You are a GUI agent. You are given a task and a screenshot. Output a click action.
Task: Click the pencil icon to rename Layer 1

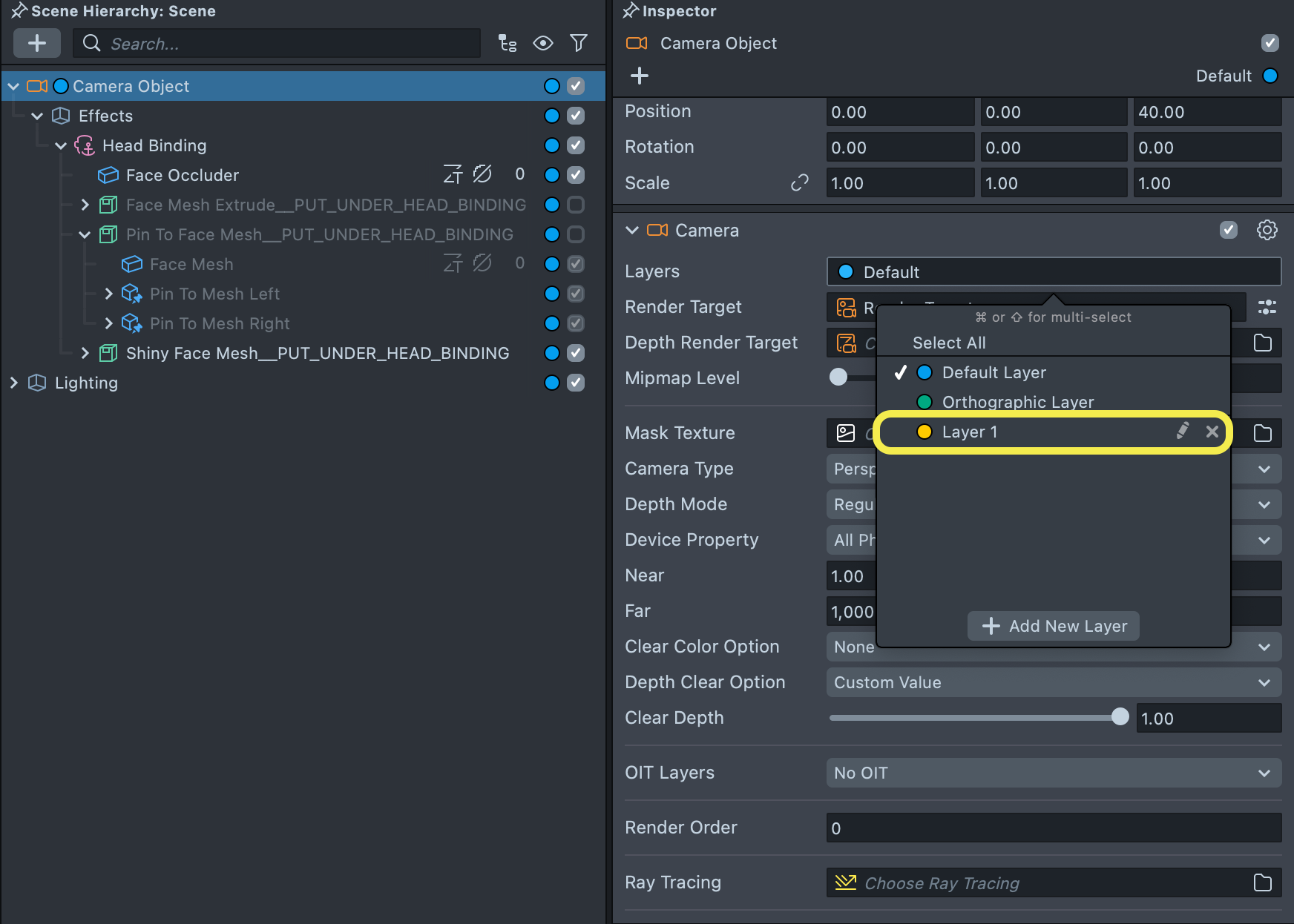pos(1183,432)
